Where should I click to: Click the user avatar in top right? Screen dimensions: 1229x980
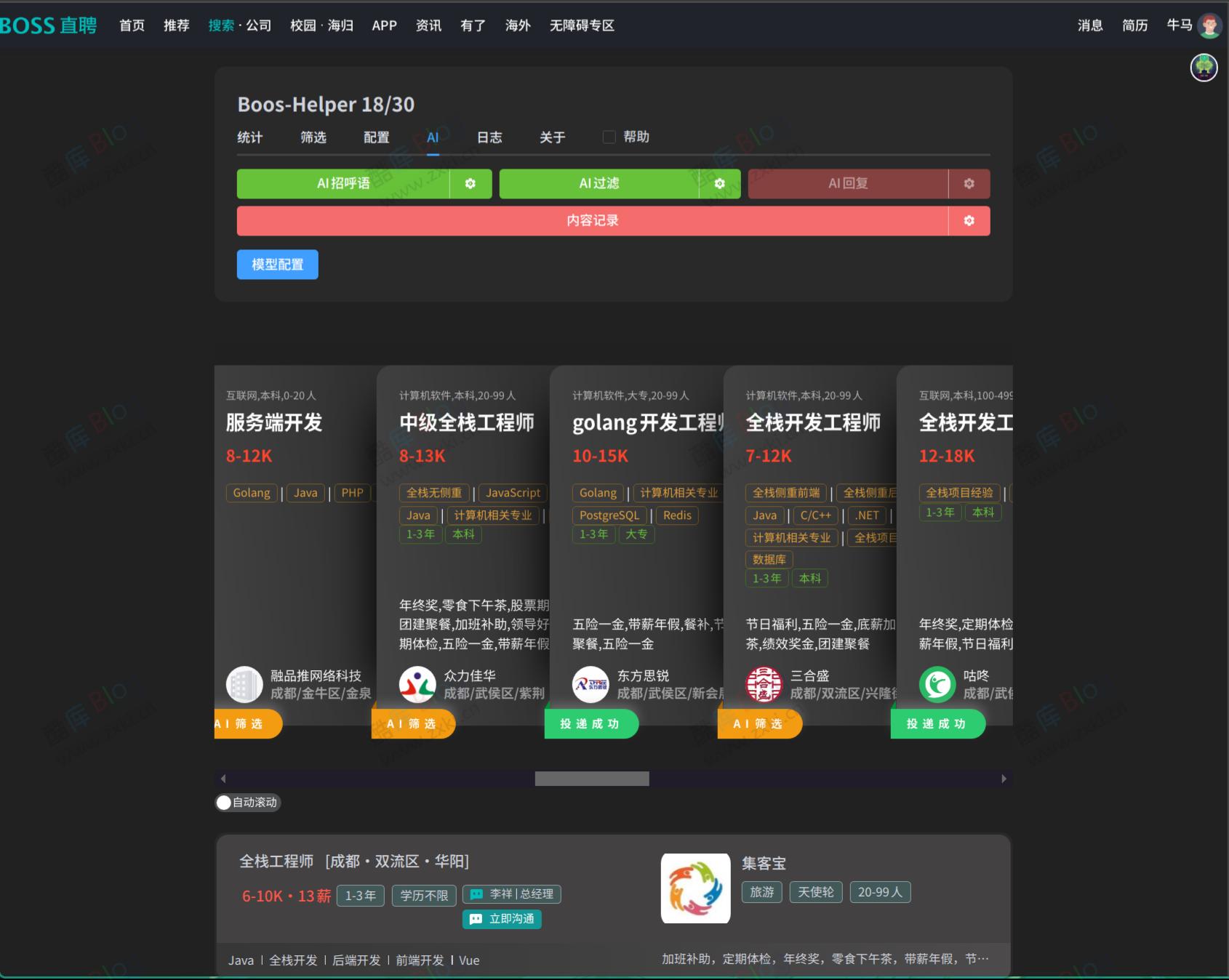[1209, 24]
